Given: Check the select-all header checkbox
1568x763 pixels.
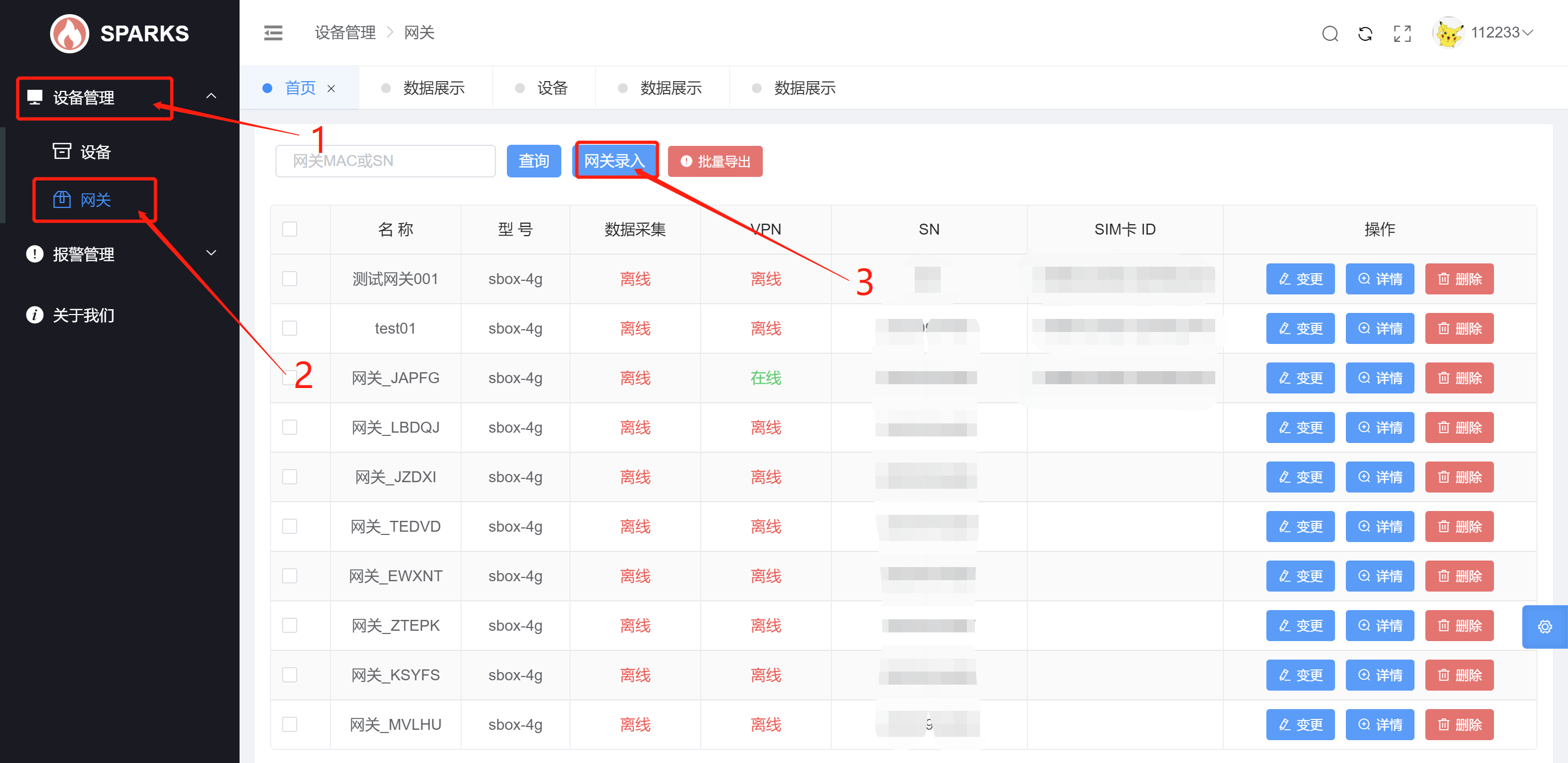Looking at the screenshot, I should (x=290, y=229).
